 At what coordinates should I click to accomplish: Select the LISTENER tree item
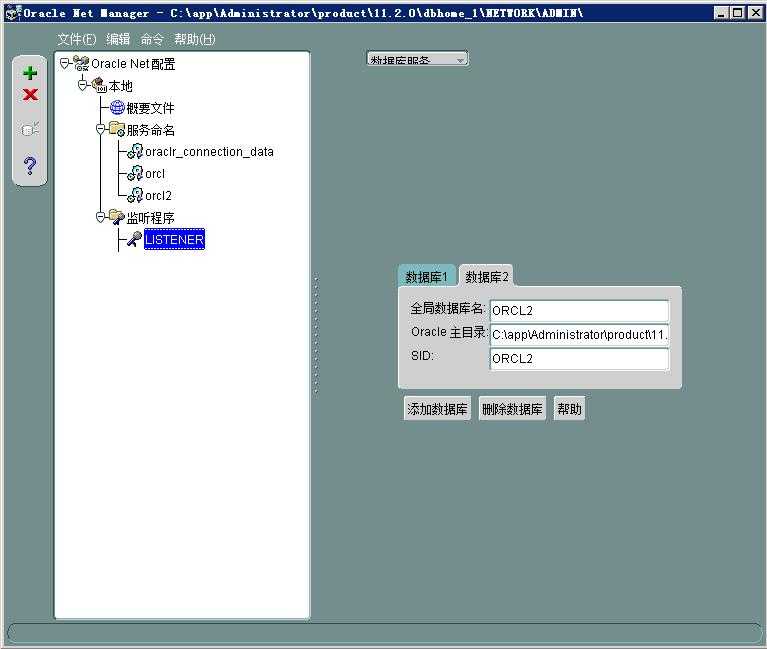(174, 239)
